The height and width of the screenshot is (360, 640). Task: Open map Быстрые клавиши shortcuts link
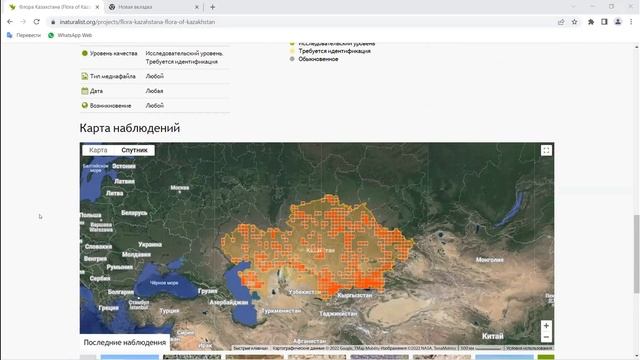[251, 348]
